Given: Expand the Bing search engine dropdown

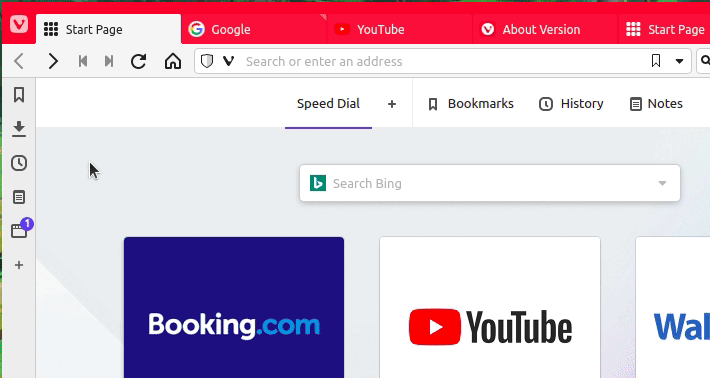Looking at the screenshot, I should pyautogui.click(x=662, y=183).
